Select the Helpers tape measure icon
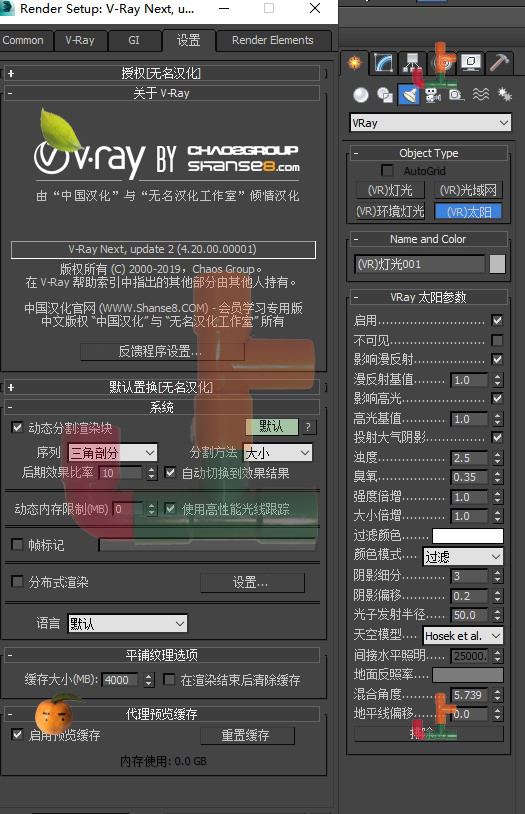 click(456, 95)
